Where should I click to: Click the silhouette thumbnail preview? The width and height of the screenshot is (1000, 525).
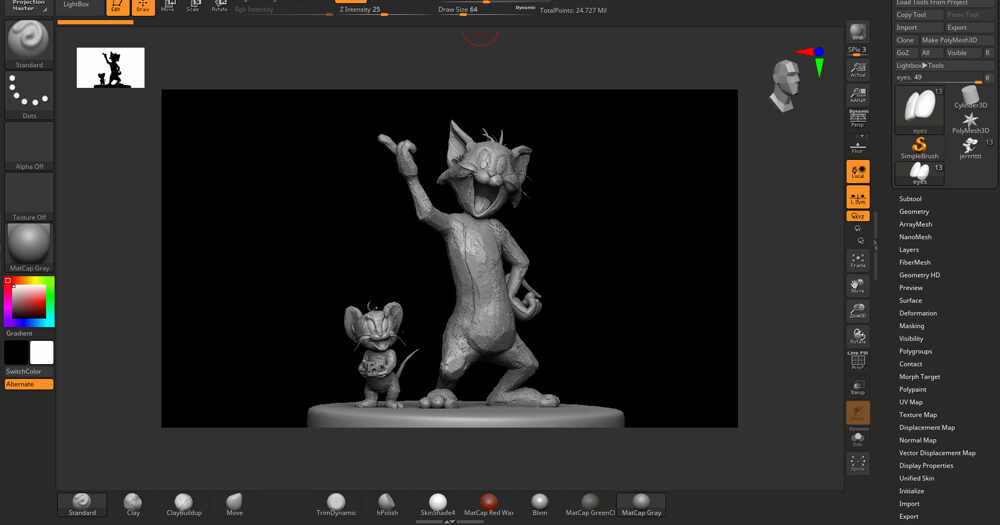pos(110,68)
